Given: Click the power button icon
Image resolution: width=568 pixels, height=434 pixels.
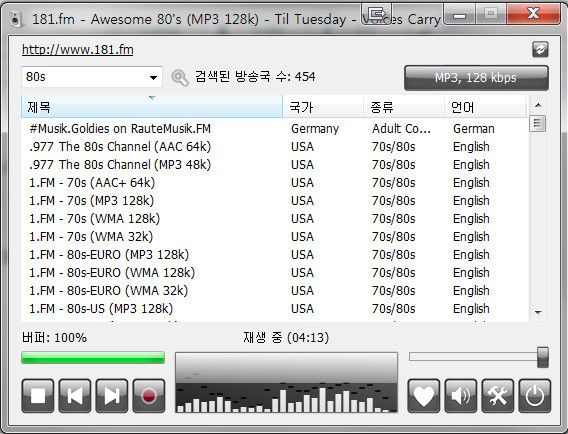Looking at the screenshot, I should click(535, 396).
